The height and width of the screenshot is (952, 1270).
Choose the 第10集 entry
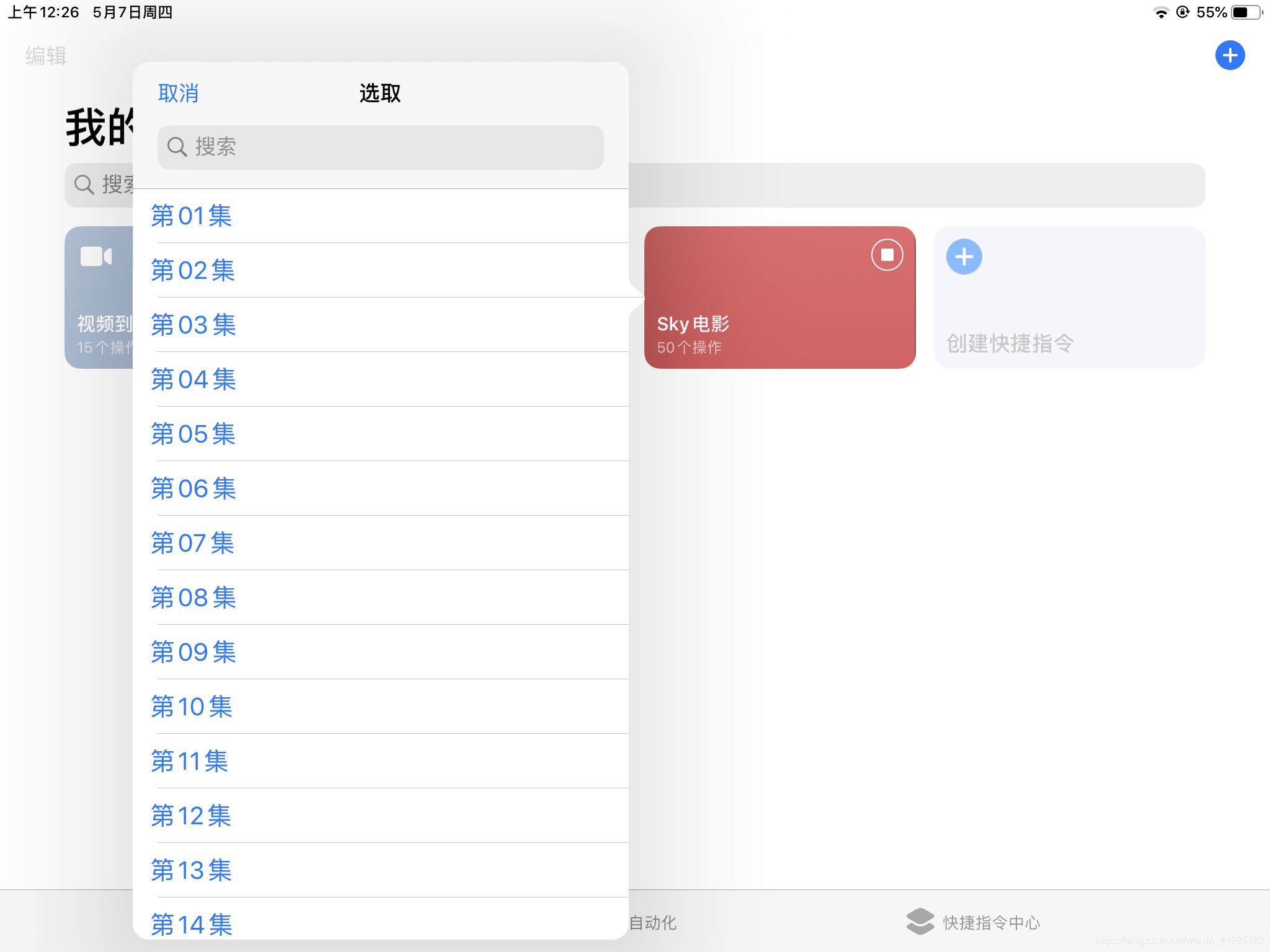pos(380,707)
